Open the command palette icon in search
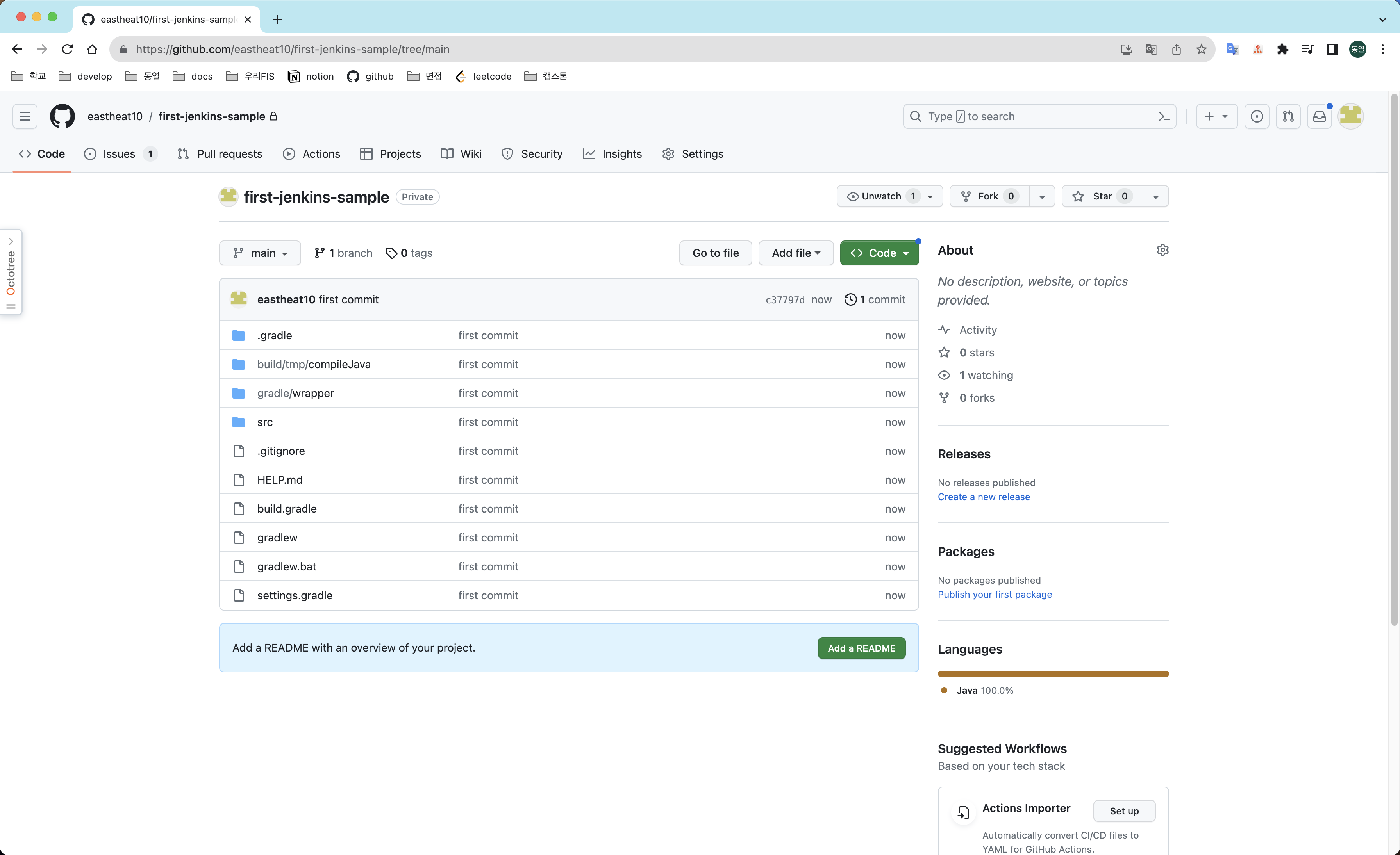Screen dimensions: 1400x855 (1164, 116)
